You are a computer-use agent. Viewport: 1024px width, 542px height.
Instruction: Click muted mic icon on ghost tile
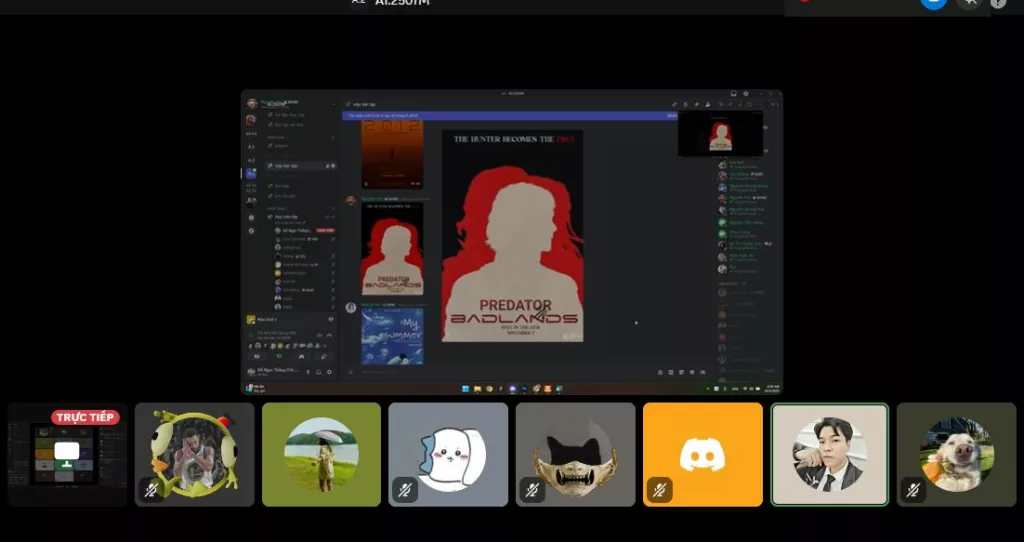[405, 490]
